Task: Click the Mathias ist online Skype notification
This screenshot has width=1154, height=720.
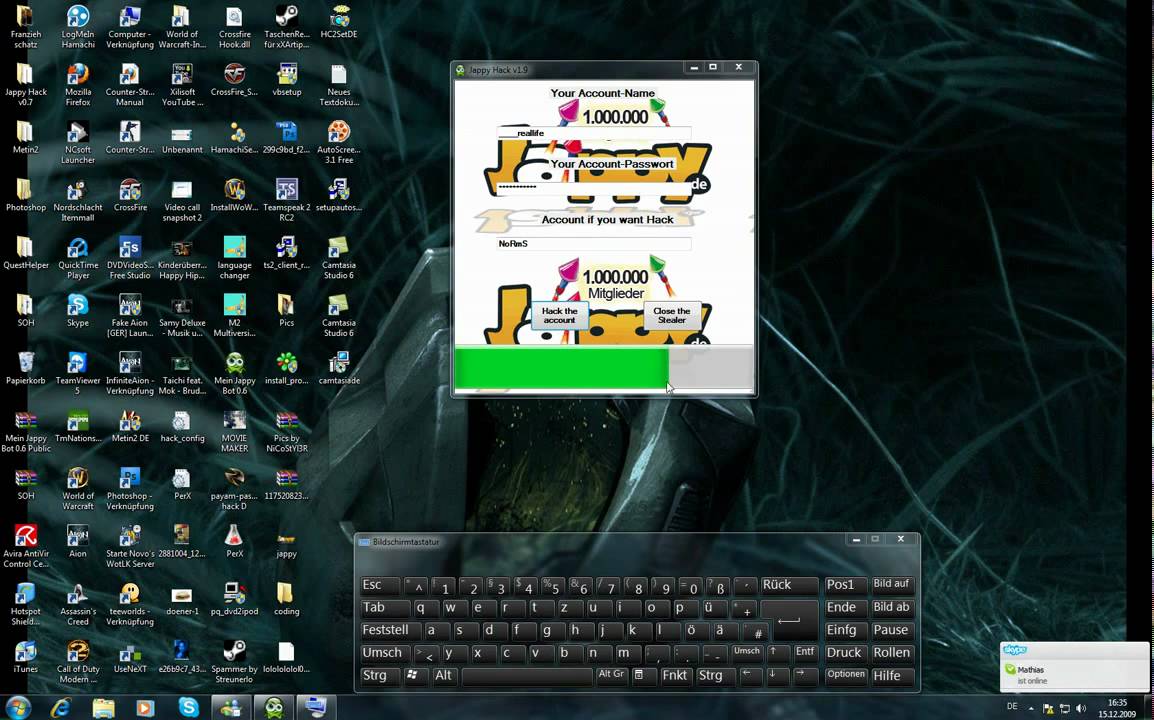Action: pyautogui.click(x=1074, y=668)
